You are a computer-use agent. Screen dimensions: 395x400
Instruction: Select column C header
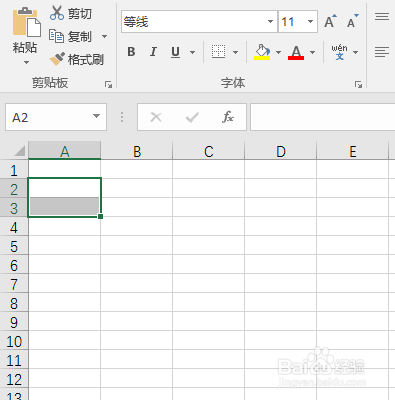point(209,151)
